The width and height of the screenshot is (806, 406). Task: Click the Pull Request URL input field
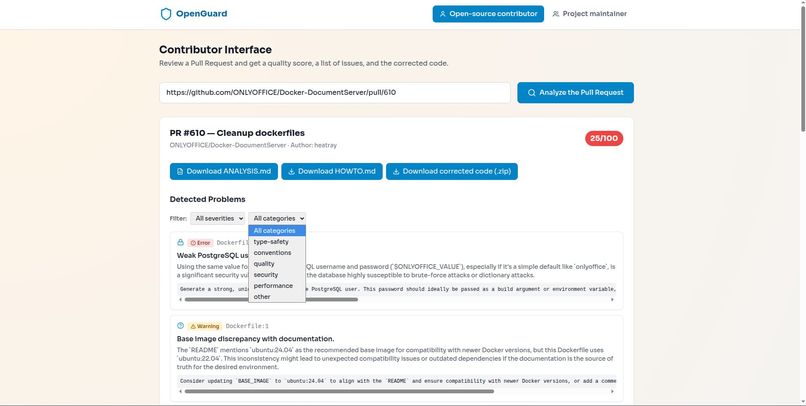tap(335, 93)
